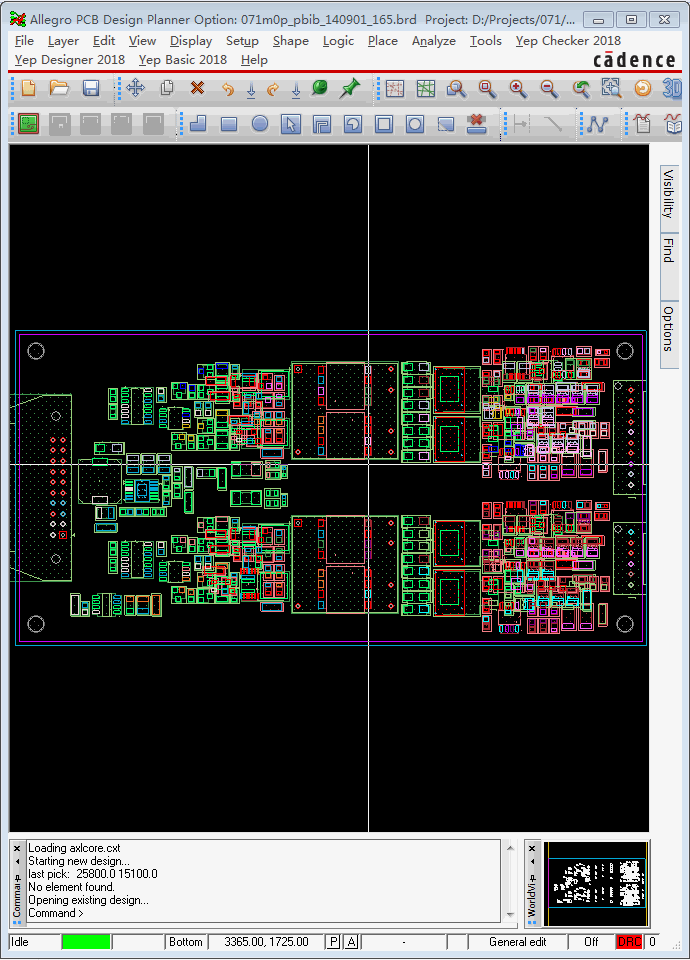Zoom out with the minus magnifier
The width and height of the screenshot is (690, 960).
tap(549, 89)
